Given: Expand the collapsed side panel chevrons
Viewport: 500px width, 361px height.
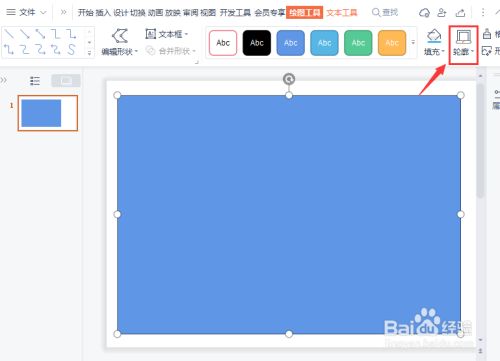Looking at the screenshot, I should (x=3, y=80).
